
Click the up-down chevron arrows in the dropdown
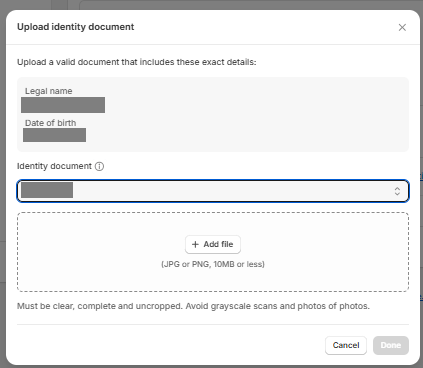(397, 191)
